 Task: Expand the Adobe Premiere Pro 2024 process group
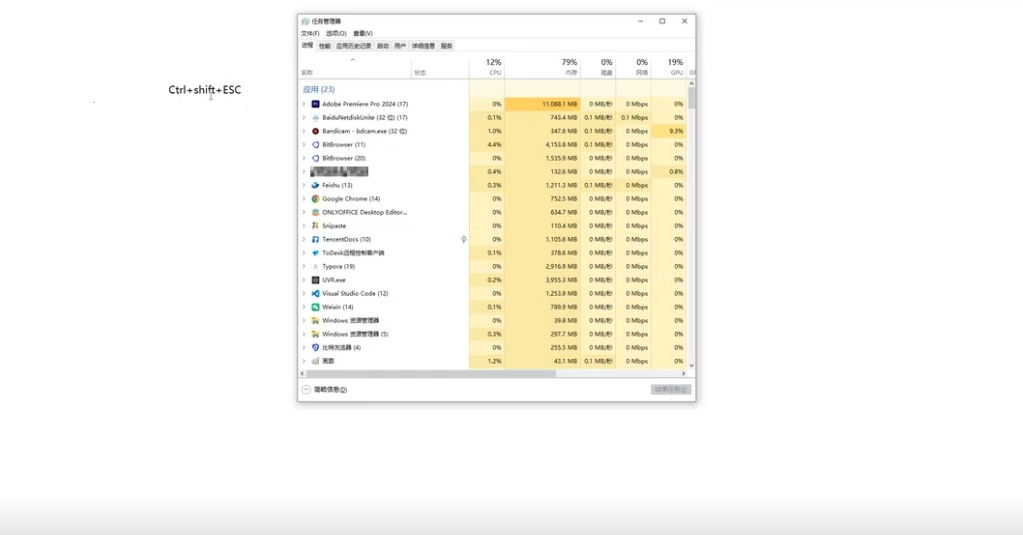[304, 104]
